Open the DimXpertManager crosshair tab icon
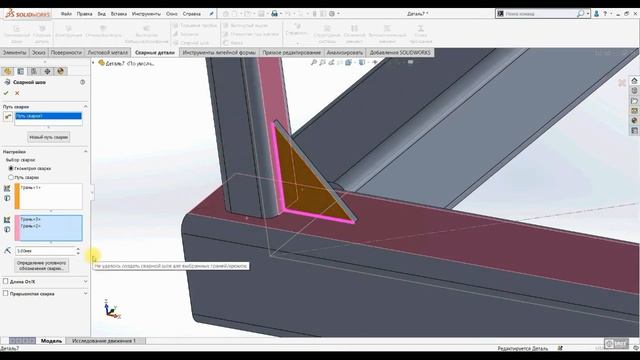The height and width of the screenshot is (360, 640). point(47,71)
